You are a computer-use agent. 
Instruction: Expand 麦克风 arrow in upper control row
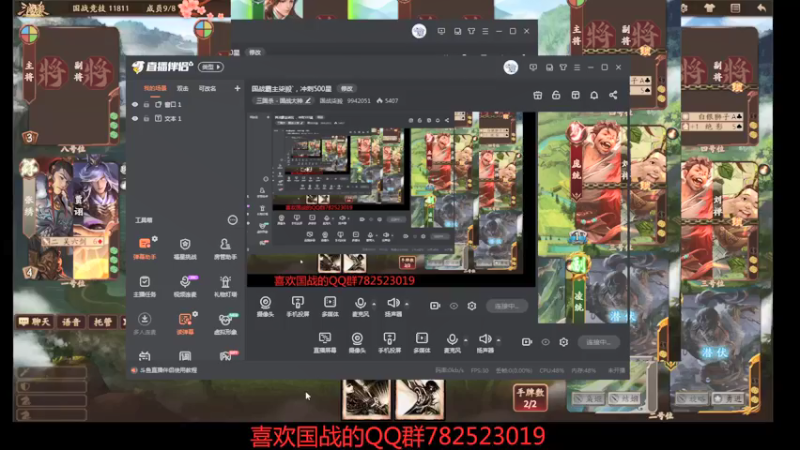coord(374,304)
